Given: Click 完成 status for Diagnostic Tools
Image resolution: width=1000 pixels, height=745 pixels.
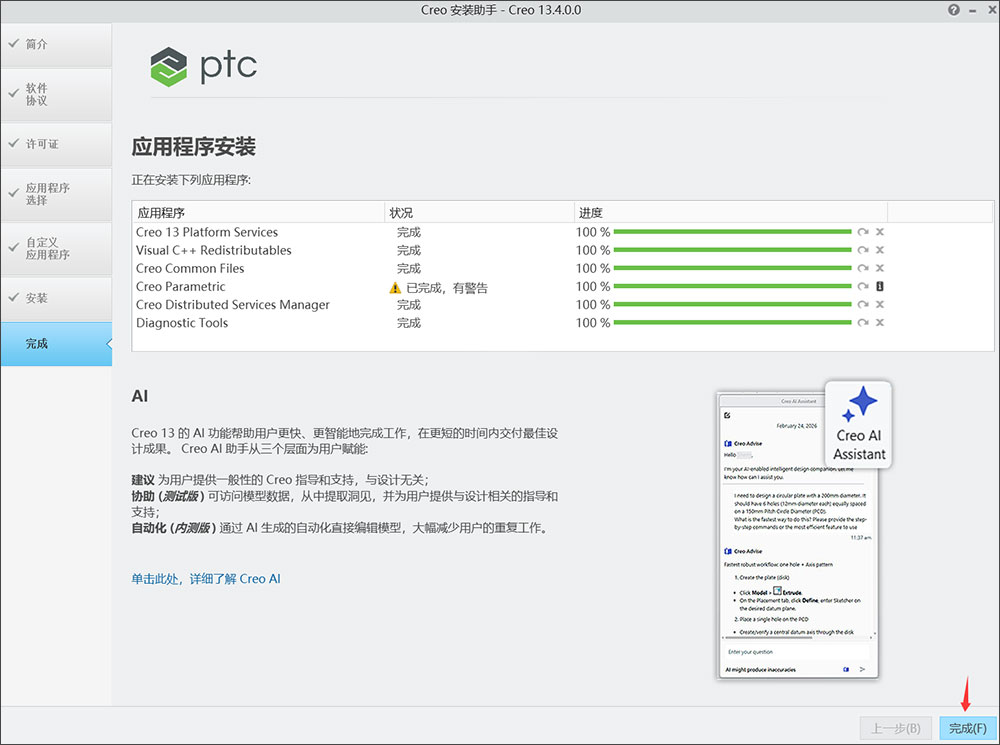Looking at the screenshot, I should (x=409, y=323).
